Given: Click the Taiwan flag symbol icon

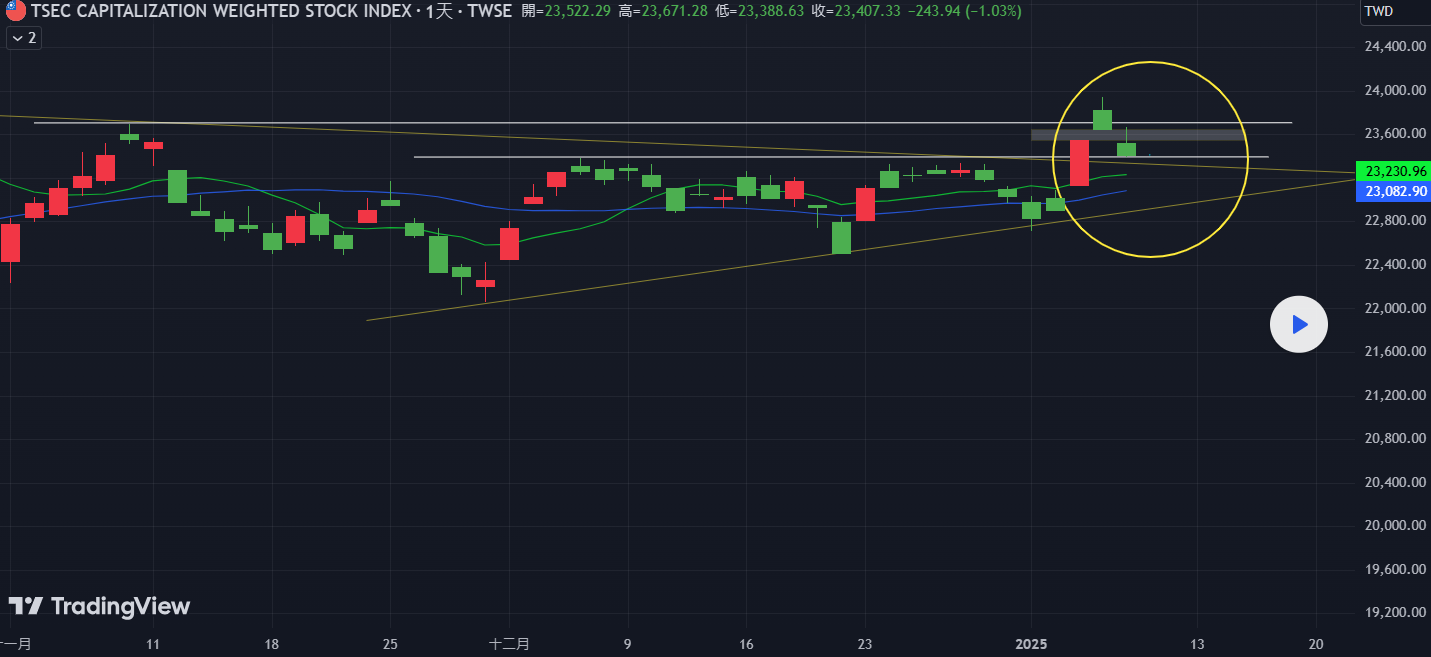Looking at the screenshot, I should pyautogui.click(x=15, y=12).
